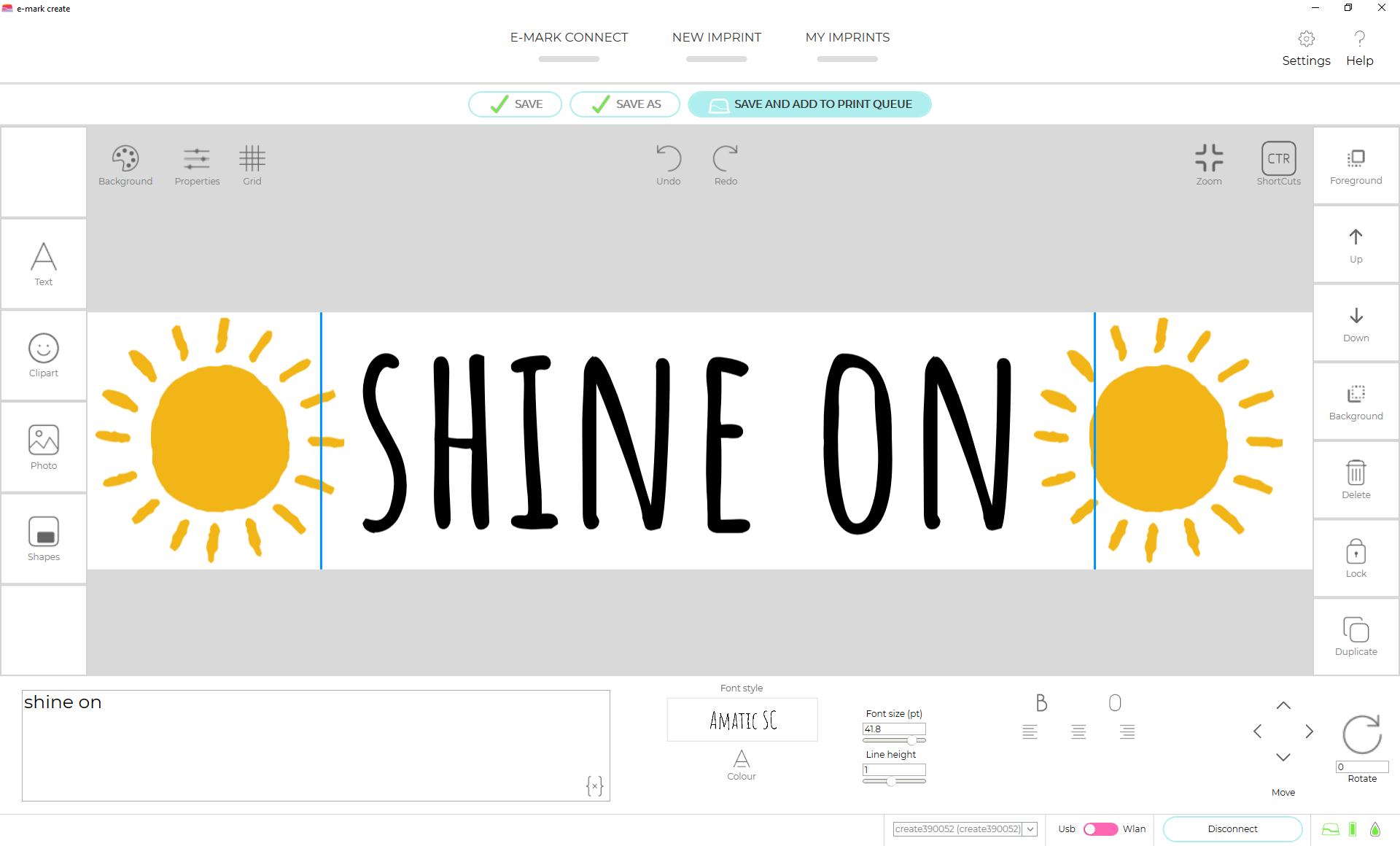Open the Clipart panel
The height and width of the screenshot is (846, 1400).
(43, 355)
